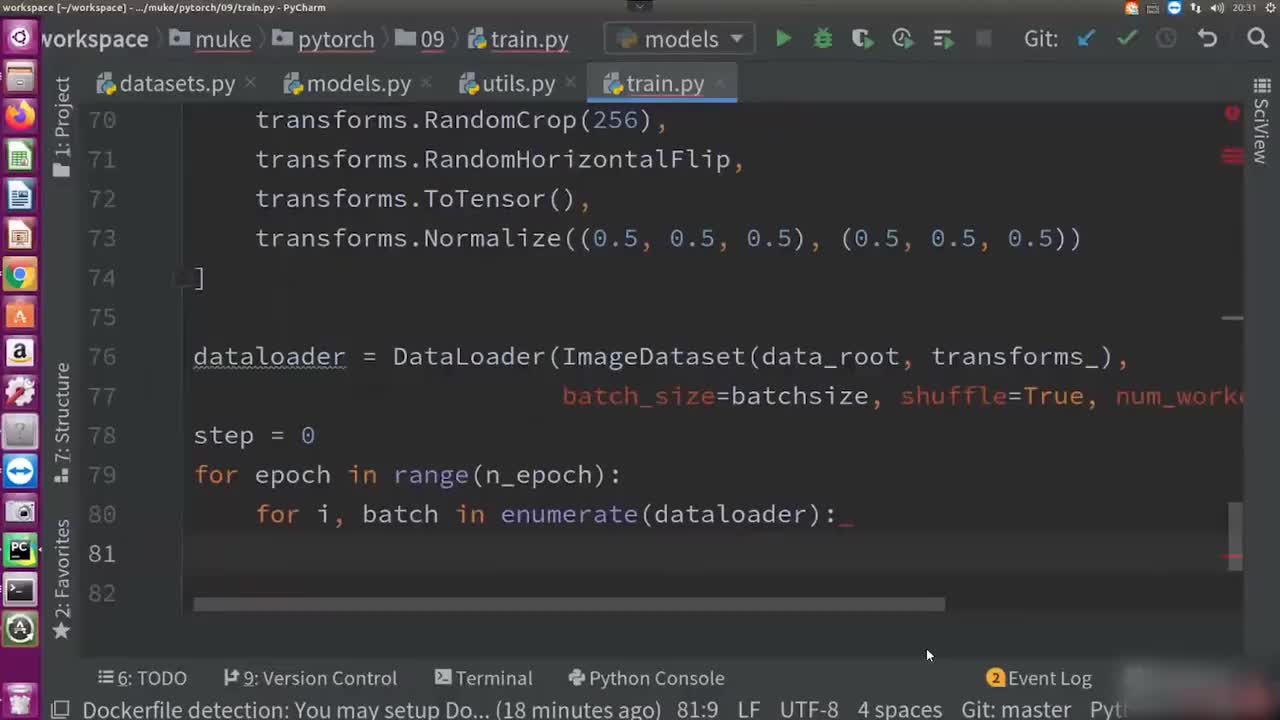This screenshot has height=720, width=1280.
Task: Switch to the datasets.py tab
Action: coord(177,84)
